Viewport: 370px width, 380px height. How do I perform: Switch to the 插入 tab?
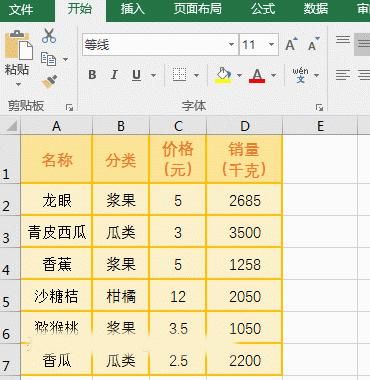click(x=133, y=9)
